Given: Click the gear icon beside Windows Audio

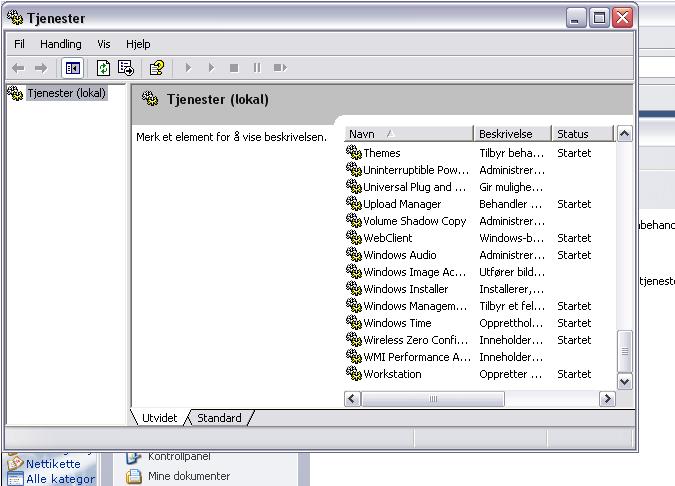Looking at the screenshot, I should click(x=353, y=254).
